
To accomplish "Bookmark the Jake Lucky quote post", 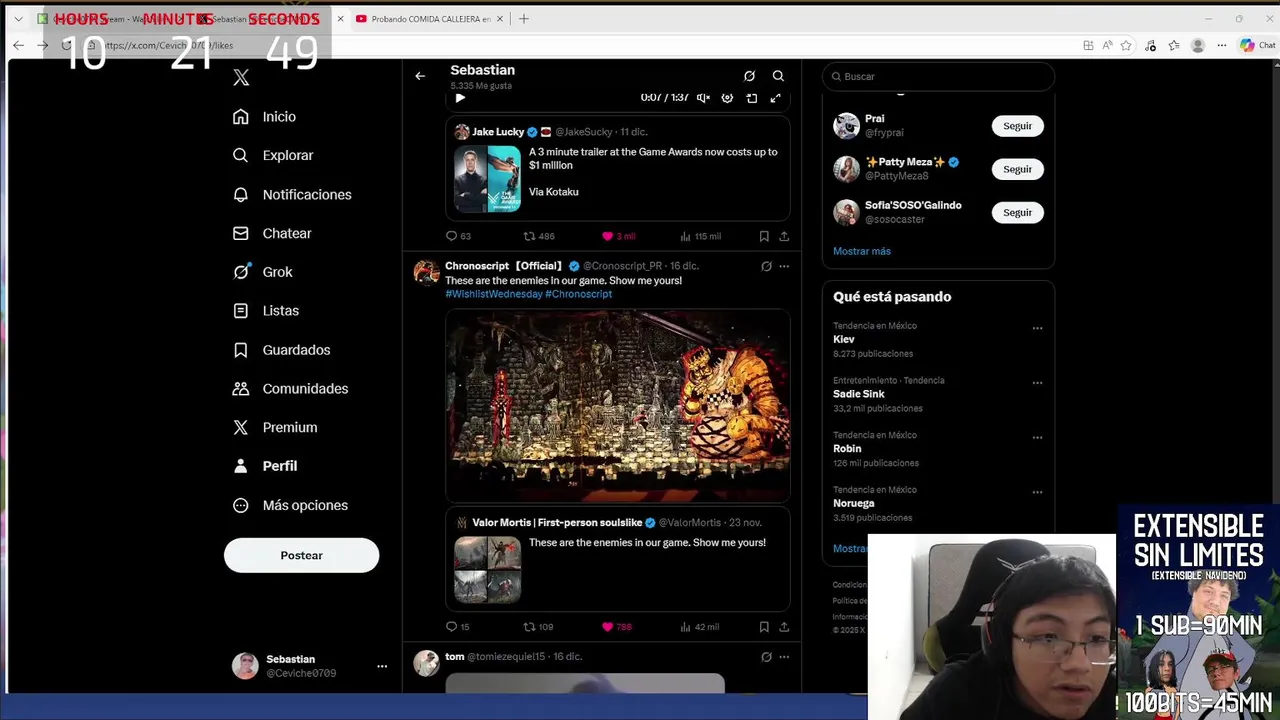I will pos(764,236).
